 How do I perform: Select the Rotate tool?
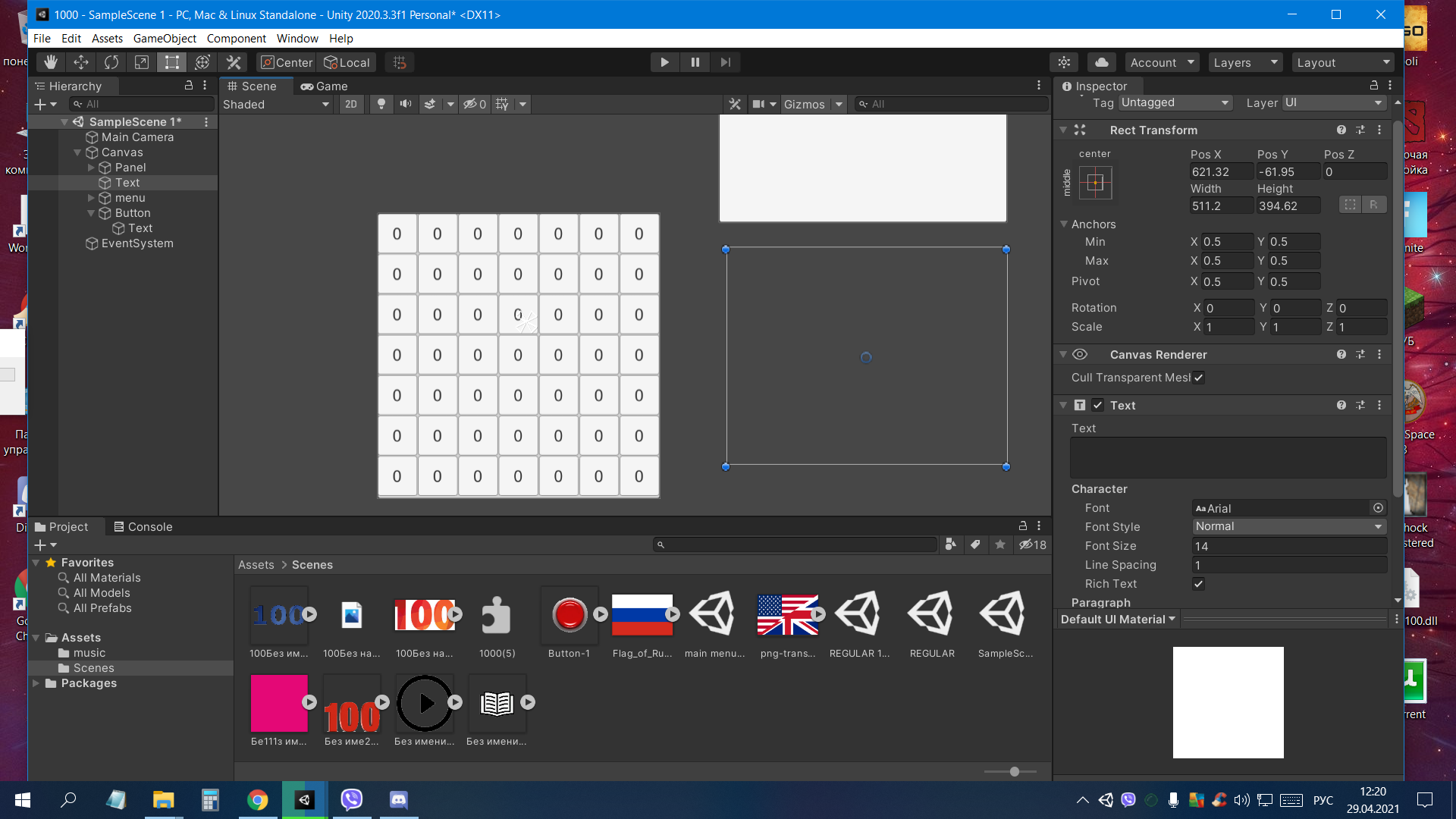coord(111,62)
